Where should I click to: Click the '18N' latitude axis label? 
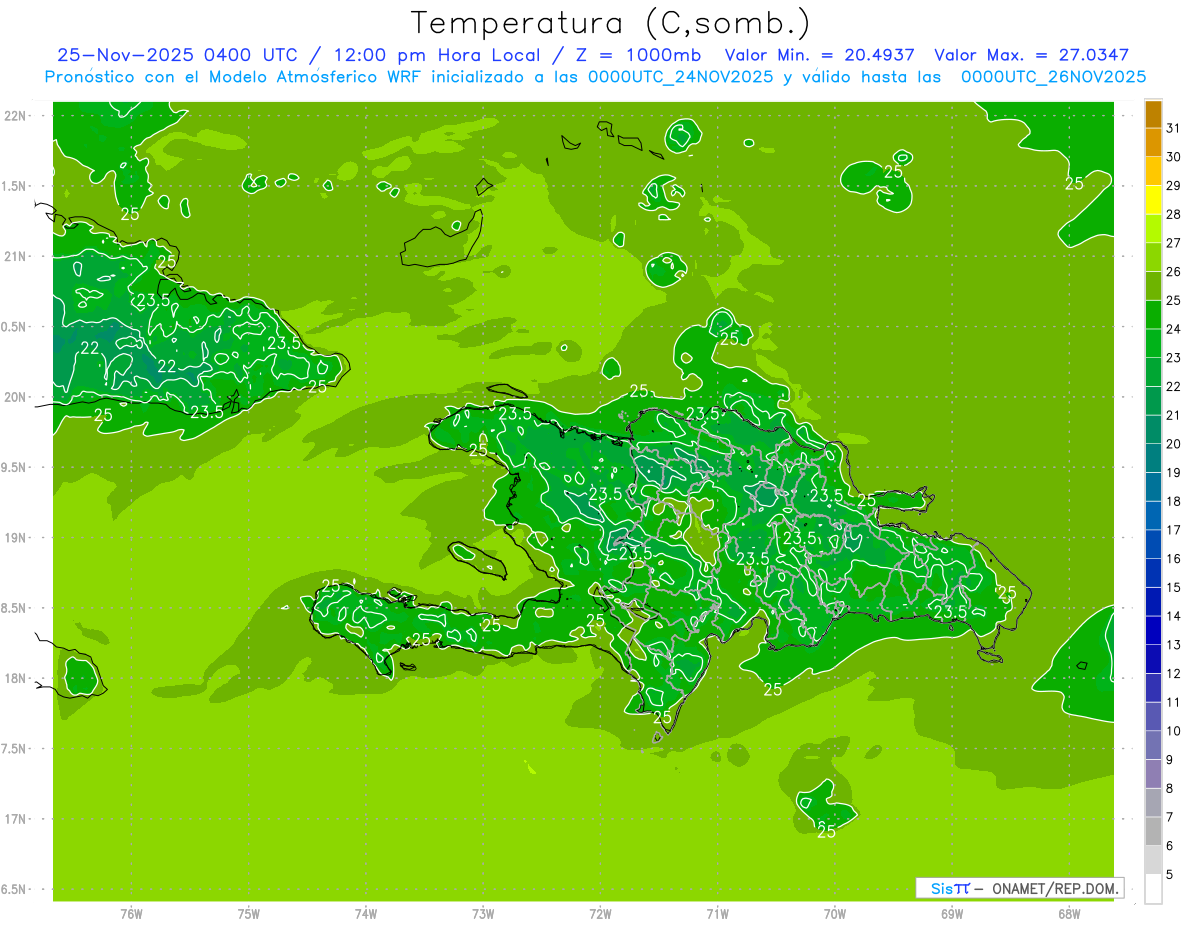15,678
